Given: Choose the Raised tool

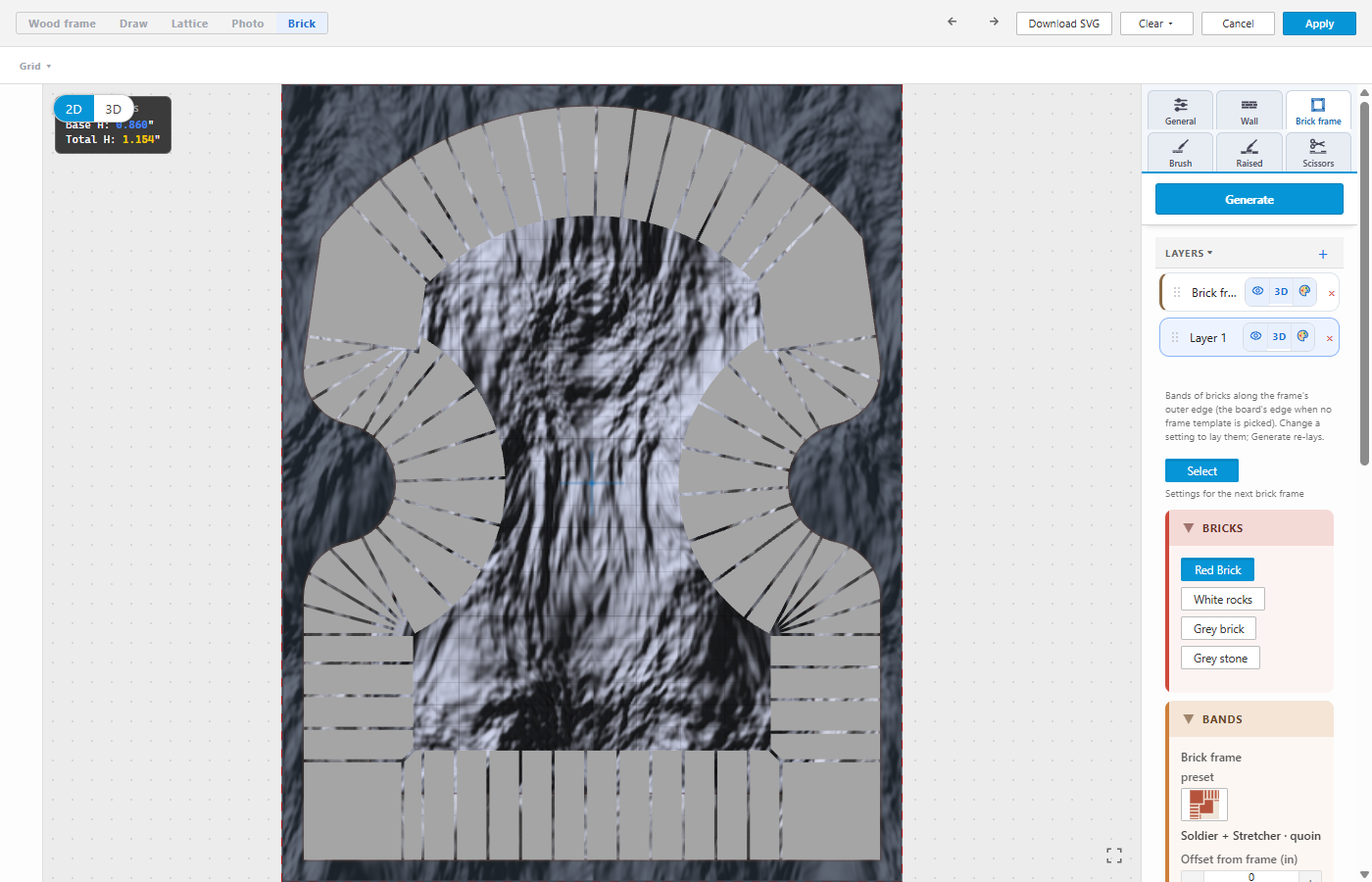Looking at the screenshot, I should 1249,153.
